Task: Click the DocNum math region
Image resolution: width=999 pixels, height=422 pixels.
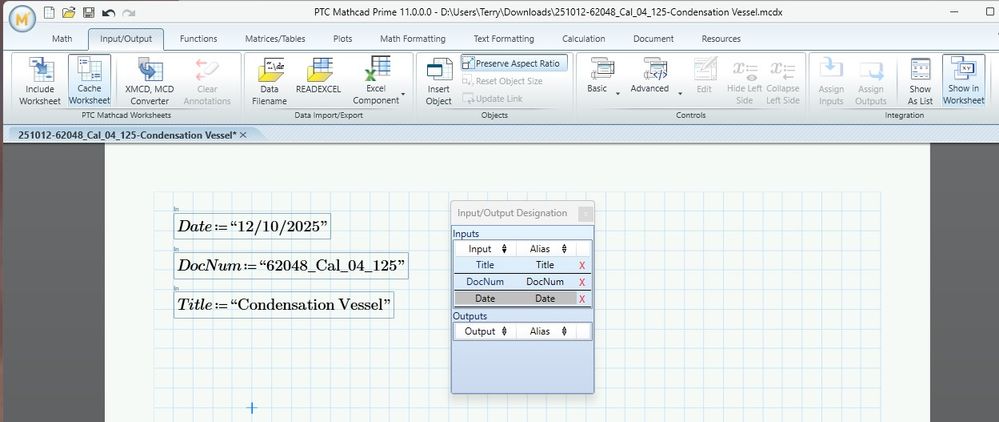Action: pos(291,265)
